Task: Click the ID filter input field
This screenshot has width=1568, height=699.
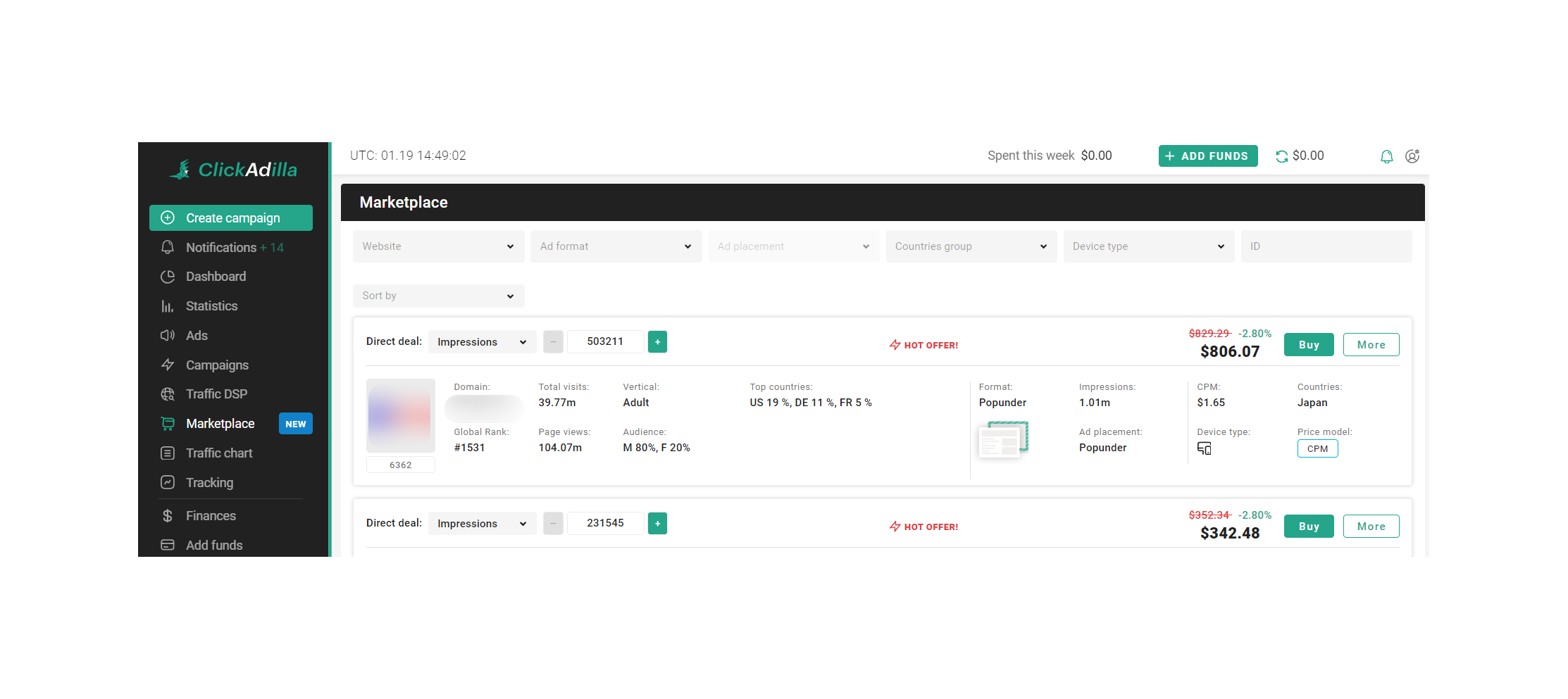Action: pos(1326,246)
